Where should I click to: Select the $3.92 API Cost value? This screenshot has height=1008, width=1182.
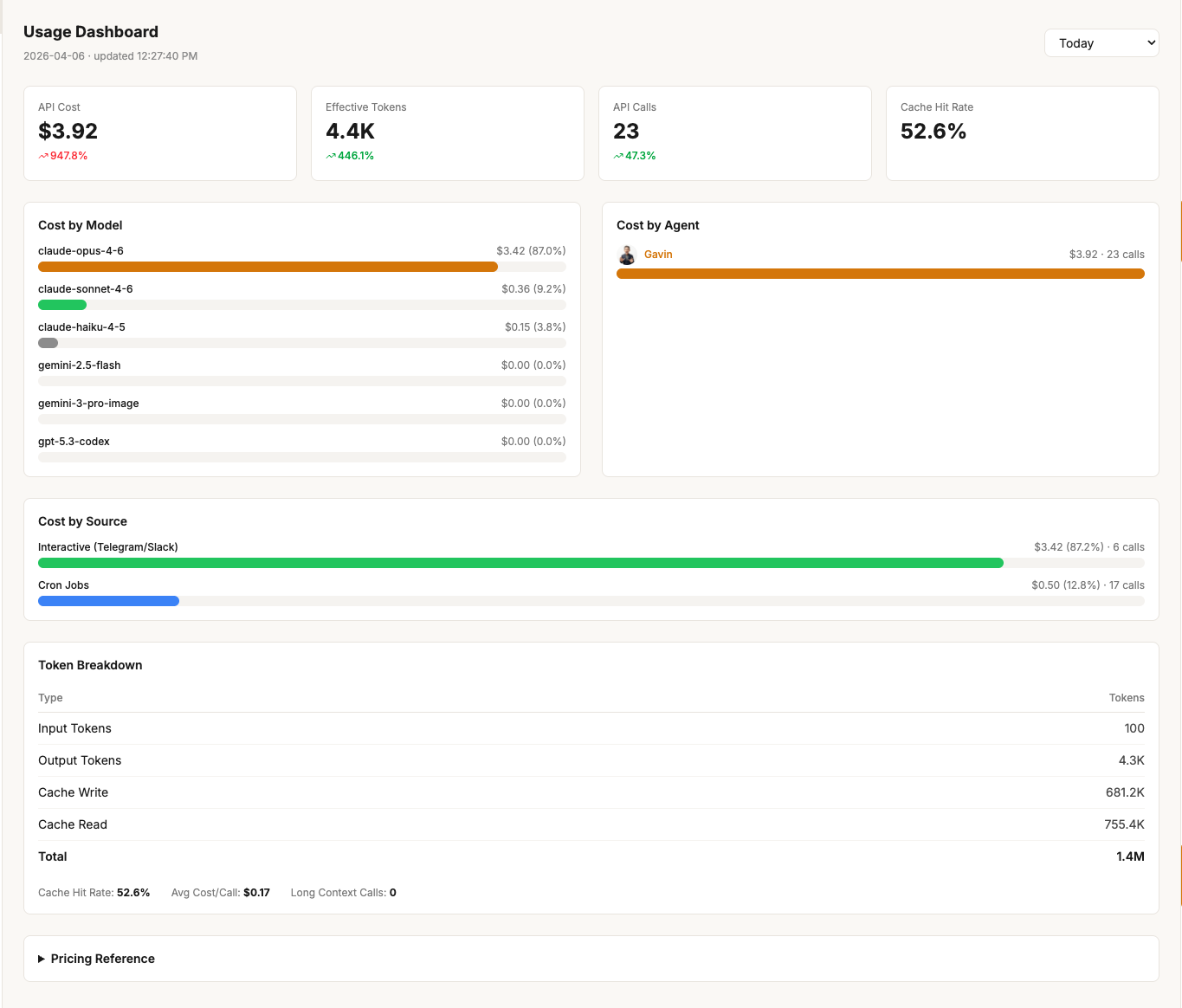coord(68,132)
